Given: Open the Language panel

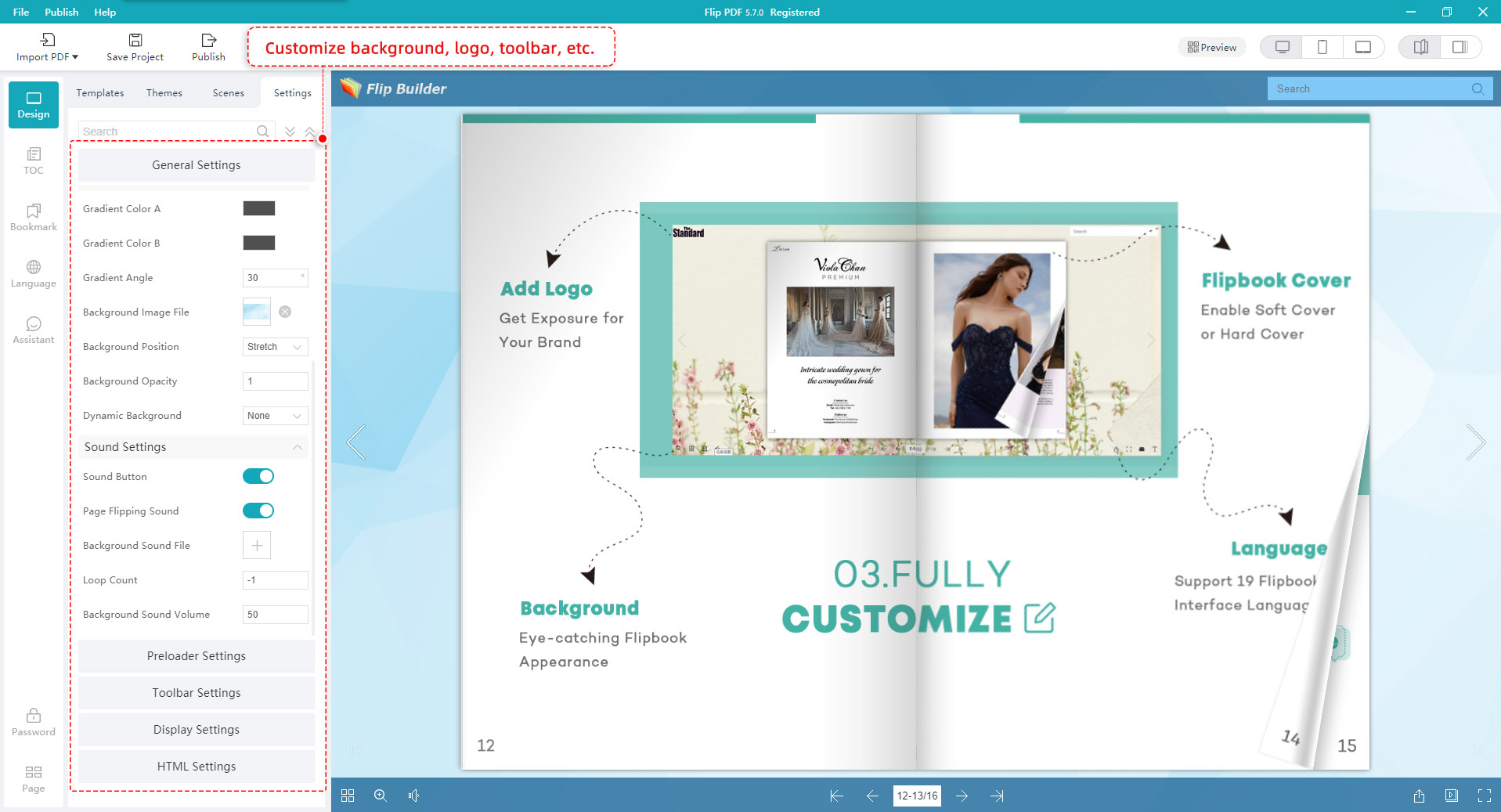Looking at the screenshot, I should (x=33, y=273).
